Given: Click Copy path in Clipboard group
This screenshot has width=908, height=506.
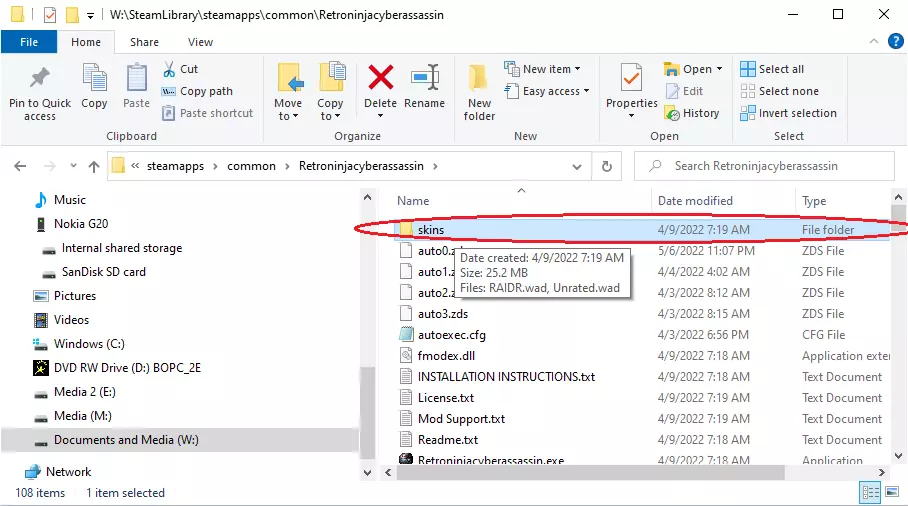Looking at the screenshot, I should point(197,91).
